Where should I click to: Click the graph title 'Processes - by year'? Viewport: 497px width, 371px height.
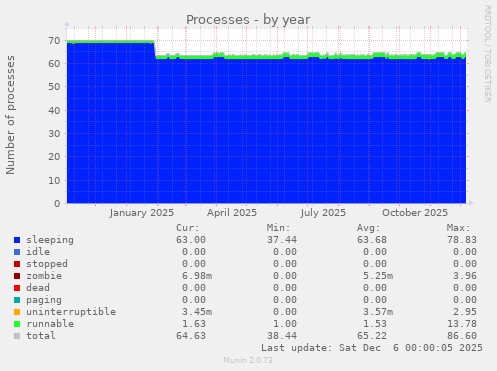[x=248, y=20]
